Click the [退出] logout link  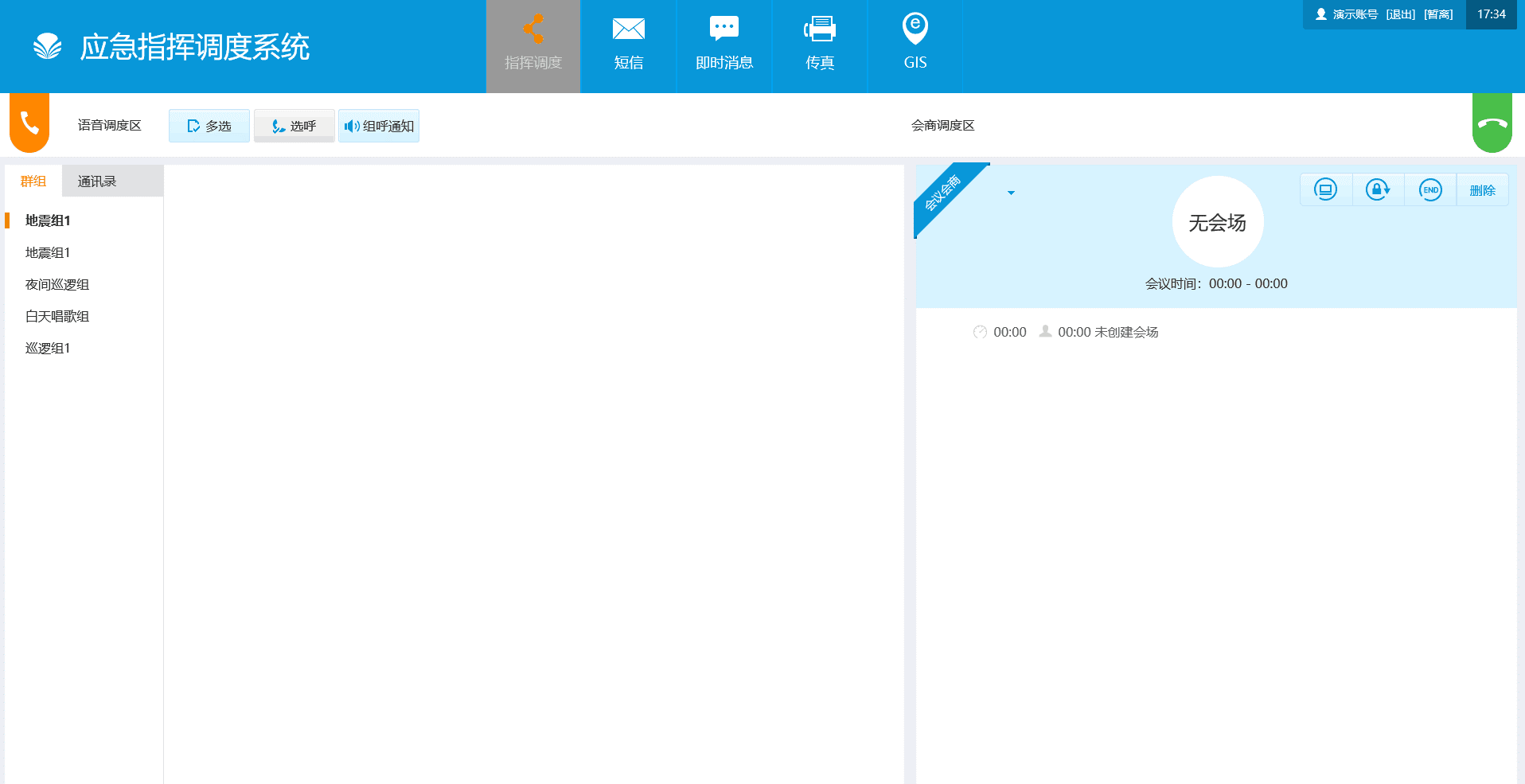(1400, 14)
